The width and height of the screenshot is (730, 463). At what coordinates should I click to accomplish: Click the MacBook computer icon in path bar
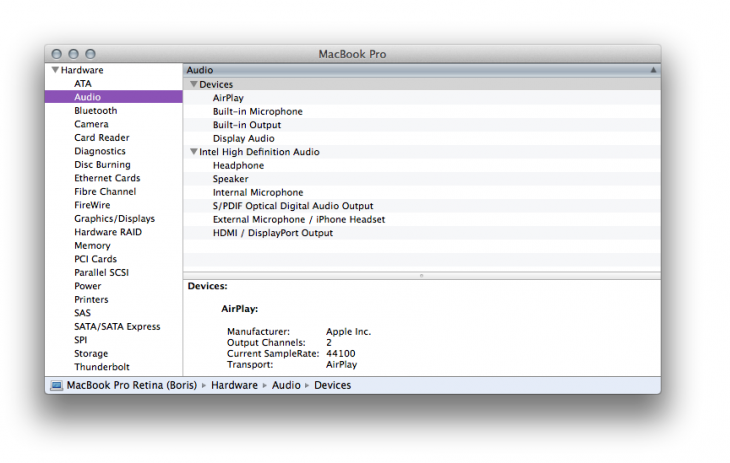tap(57, 385)
